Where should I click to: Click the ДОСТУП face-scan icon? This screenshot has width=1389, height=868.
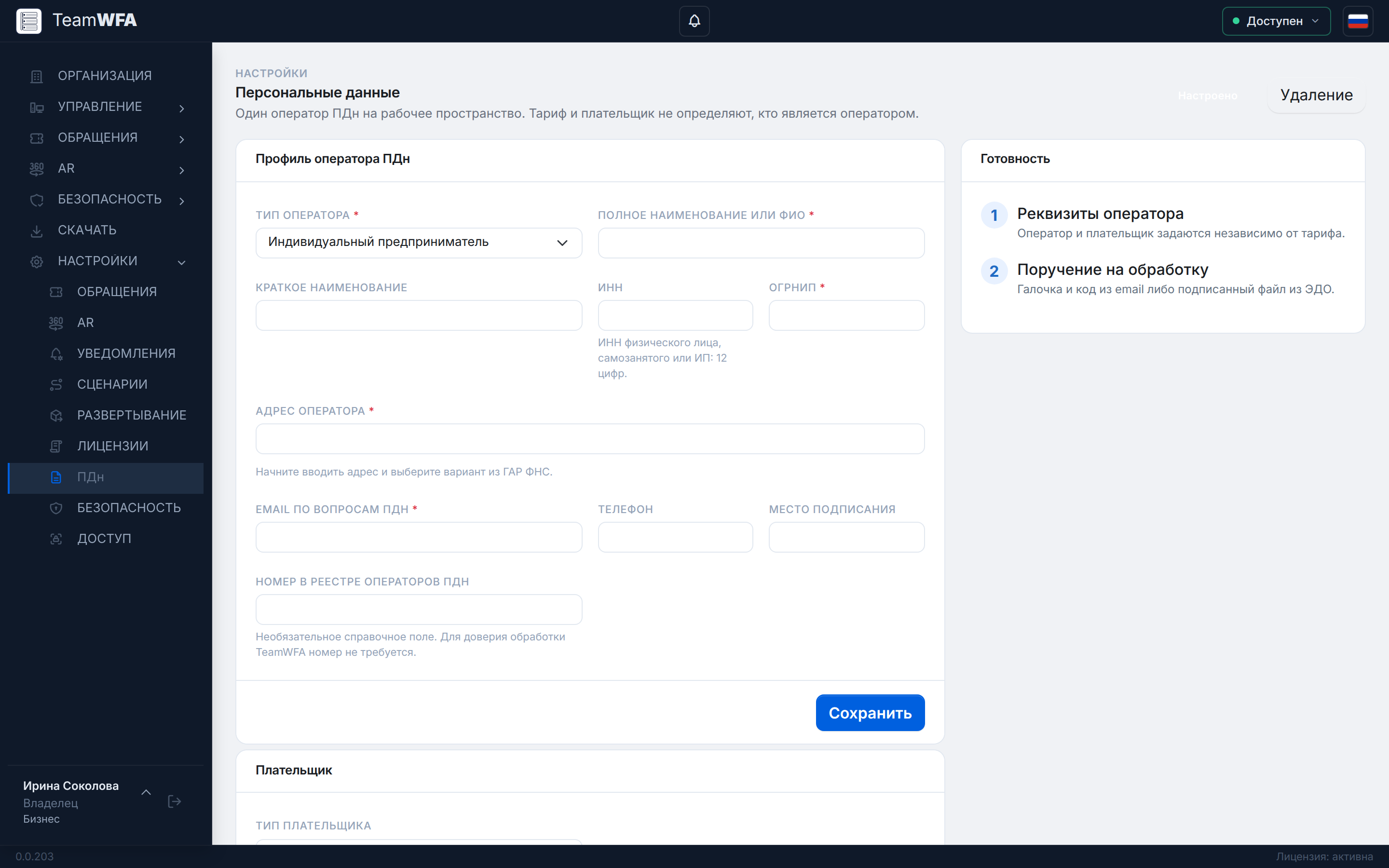(56, 539)
